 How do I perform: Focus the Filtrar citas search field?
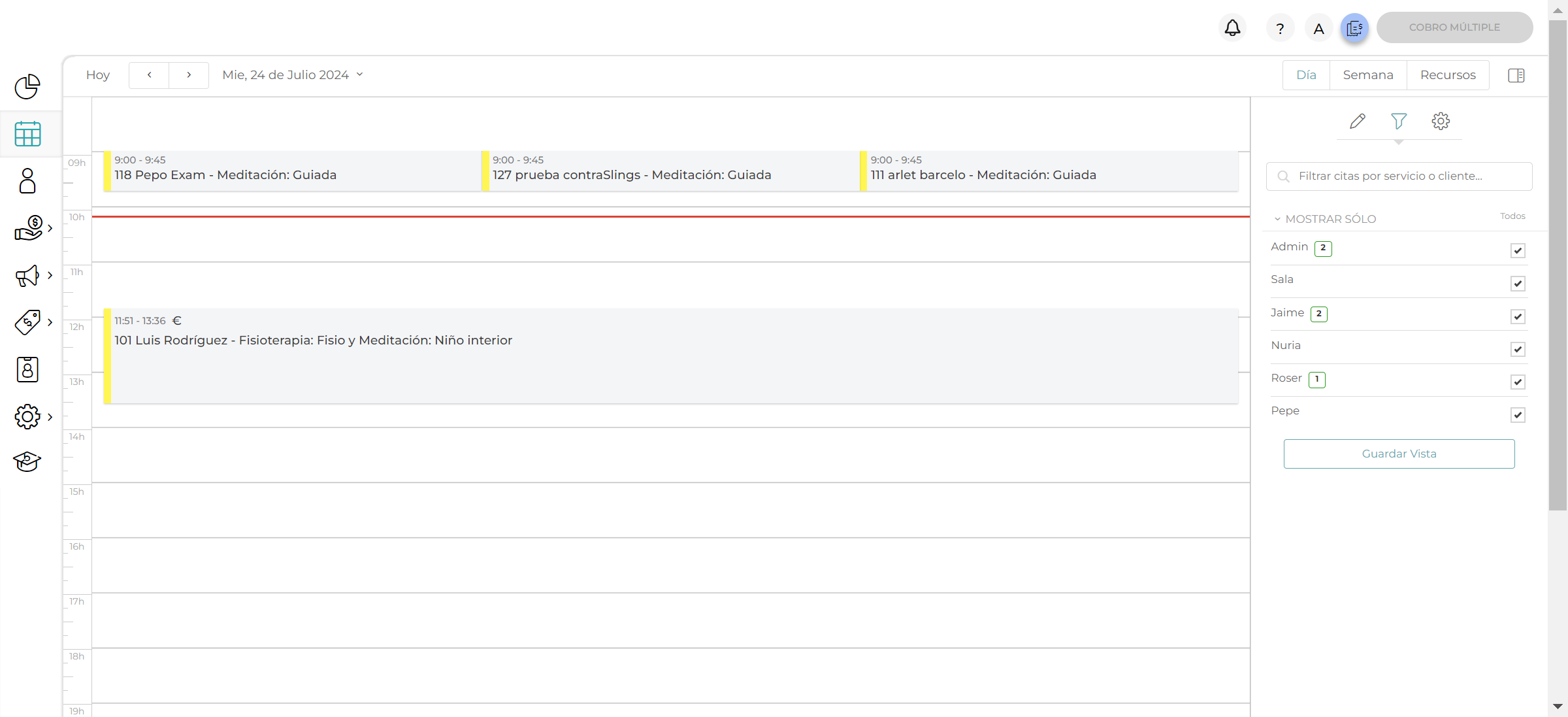[x=1399, y=176]
